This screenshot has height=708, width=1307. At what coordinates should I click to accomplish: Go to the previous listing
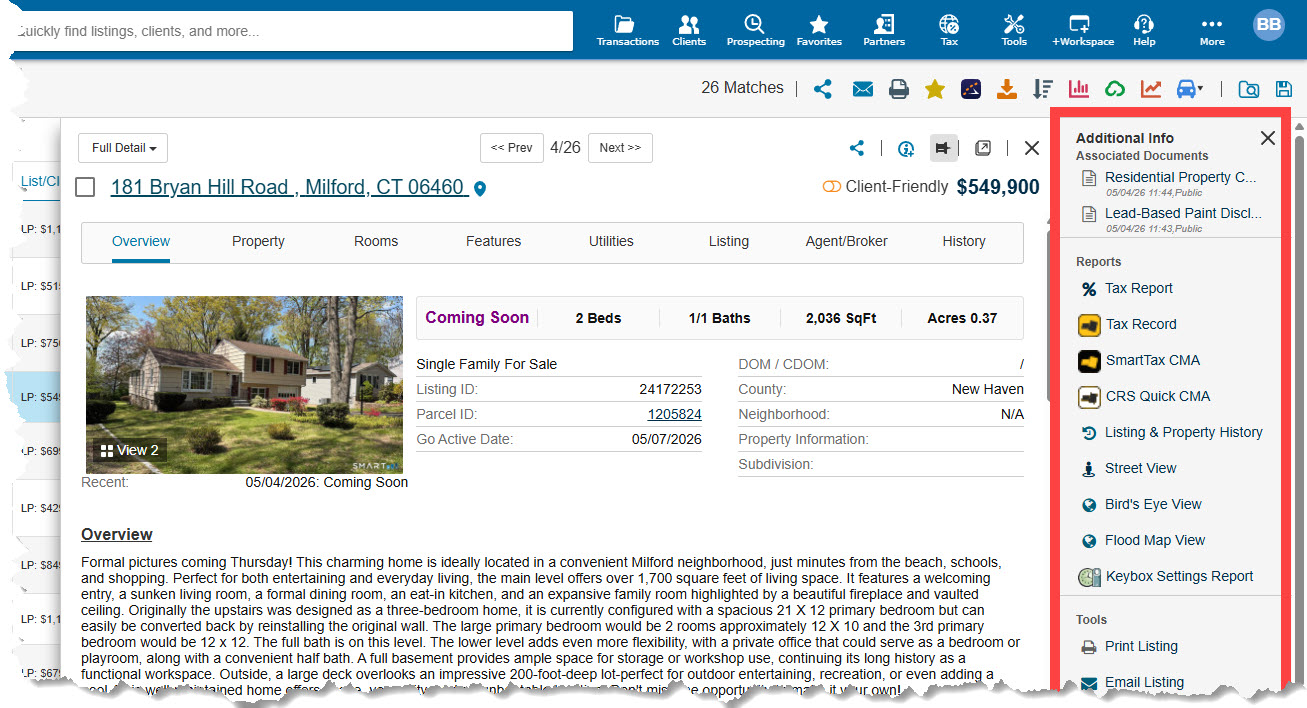[x=512, y=148]
